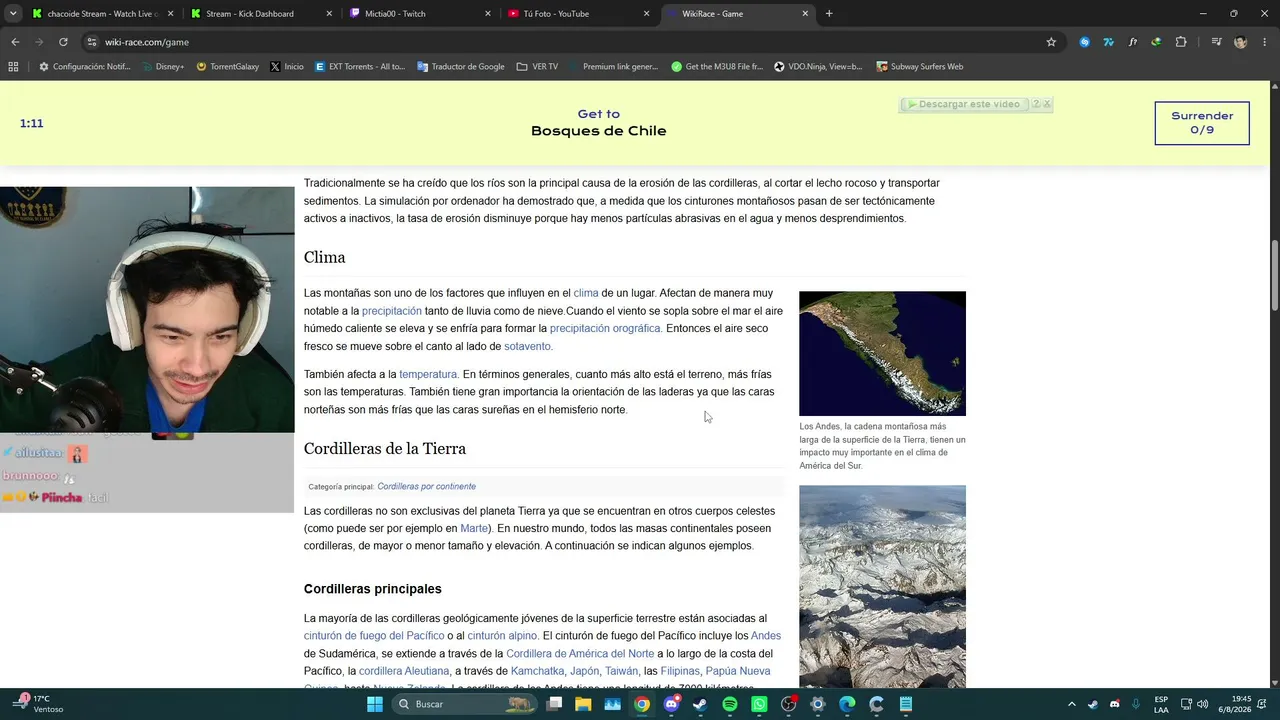Show hidden system tray icons

point(1071,704)
